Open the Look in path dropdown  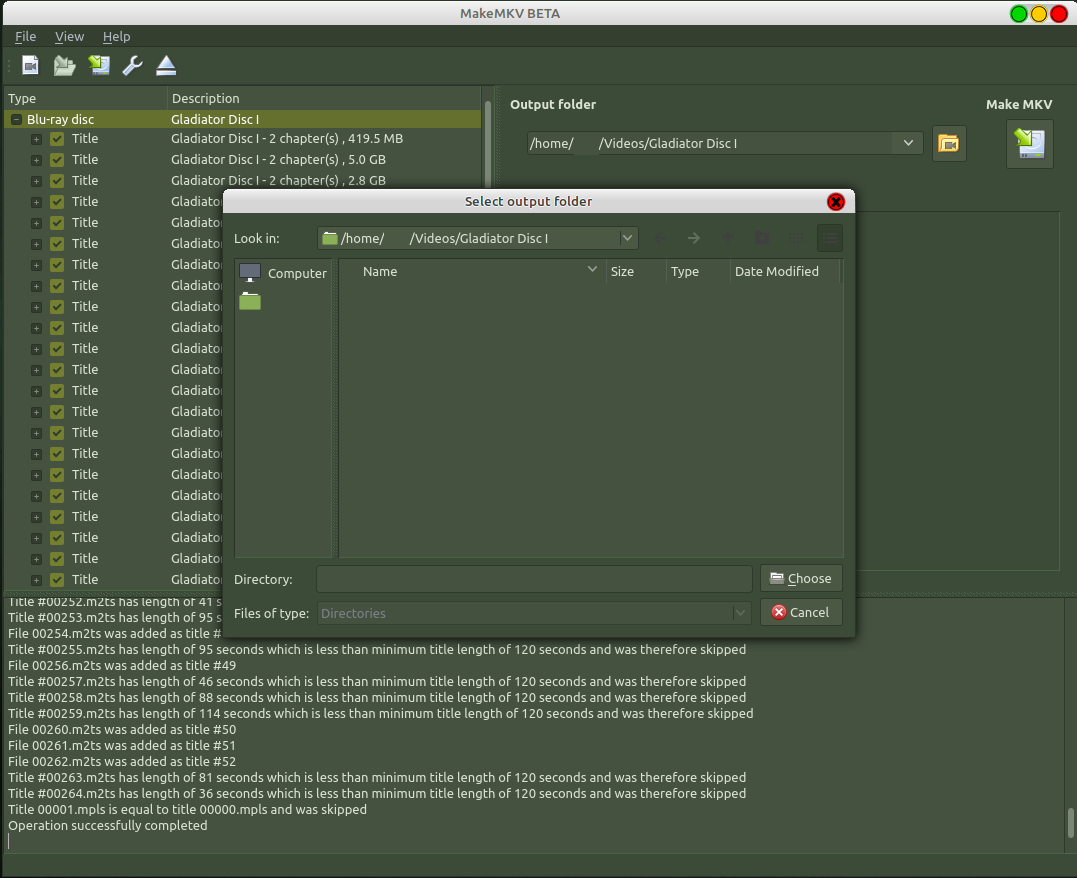pyautogui.click(x=627, y=238)
